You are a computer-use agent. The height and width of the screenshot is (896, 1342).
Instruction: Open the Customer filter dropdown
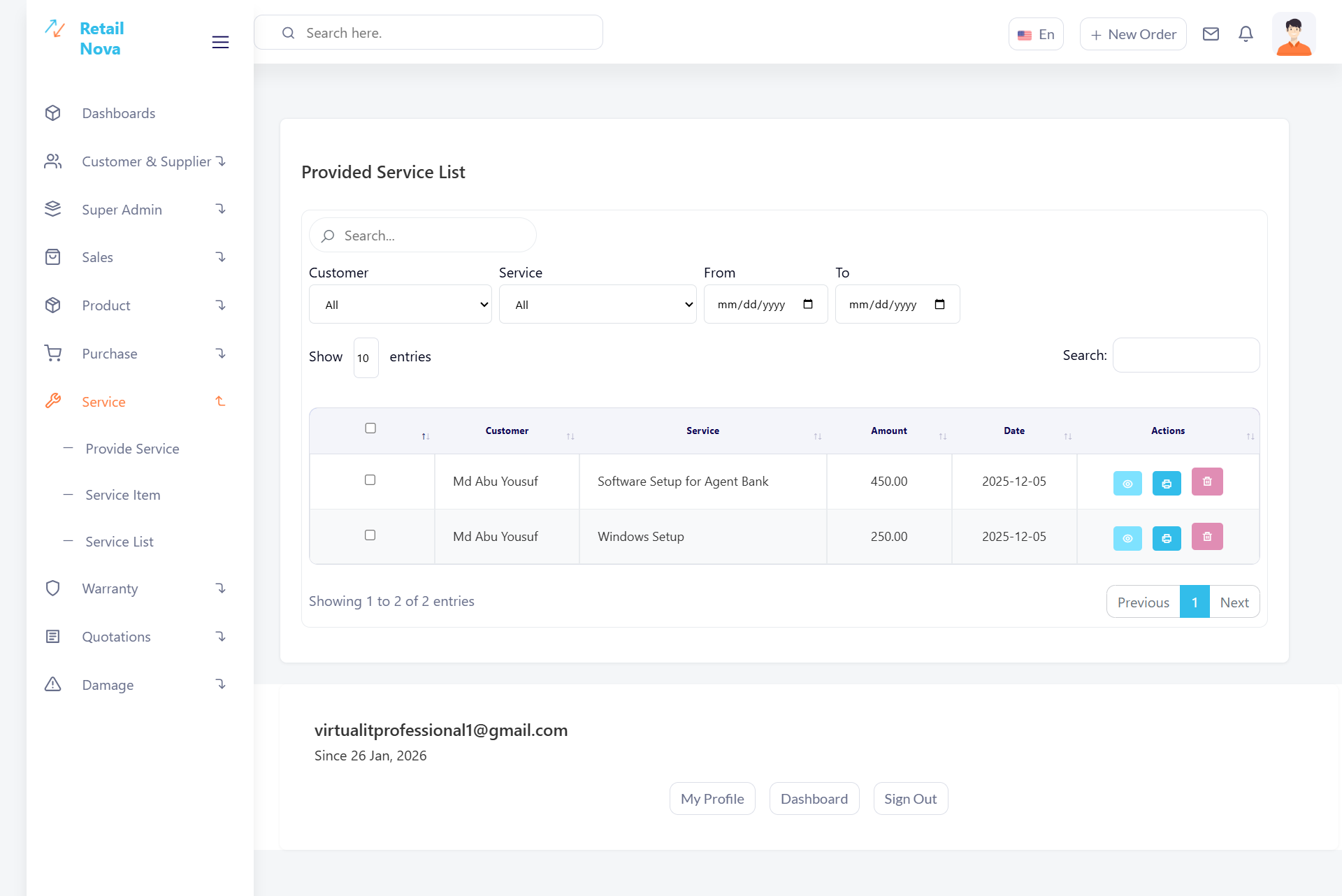pyautogui.click(x=400, y=305)
